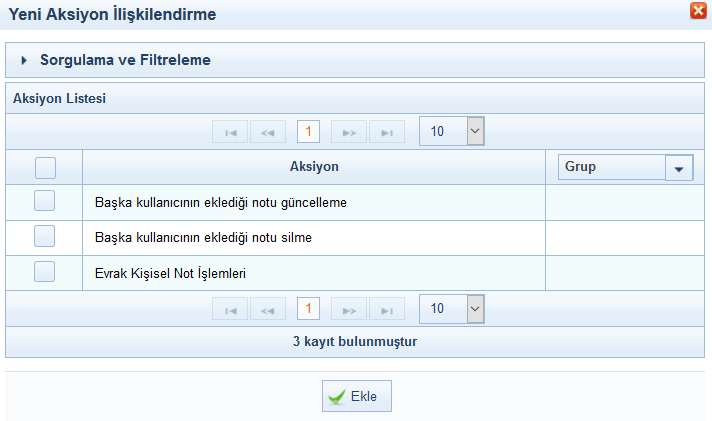
Task: Close the Yeni Aksiyon İlişkilendirme dialog
Action: tap(698, 12)
